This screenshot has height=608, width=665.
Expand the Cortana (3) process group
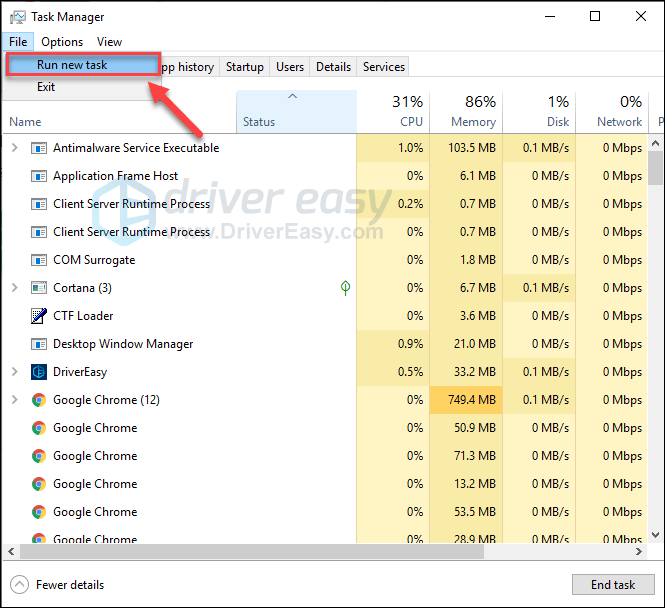pos(14,287)
